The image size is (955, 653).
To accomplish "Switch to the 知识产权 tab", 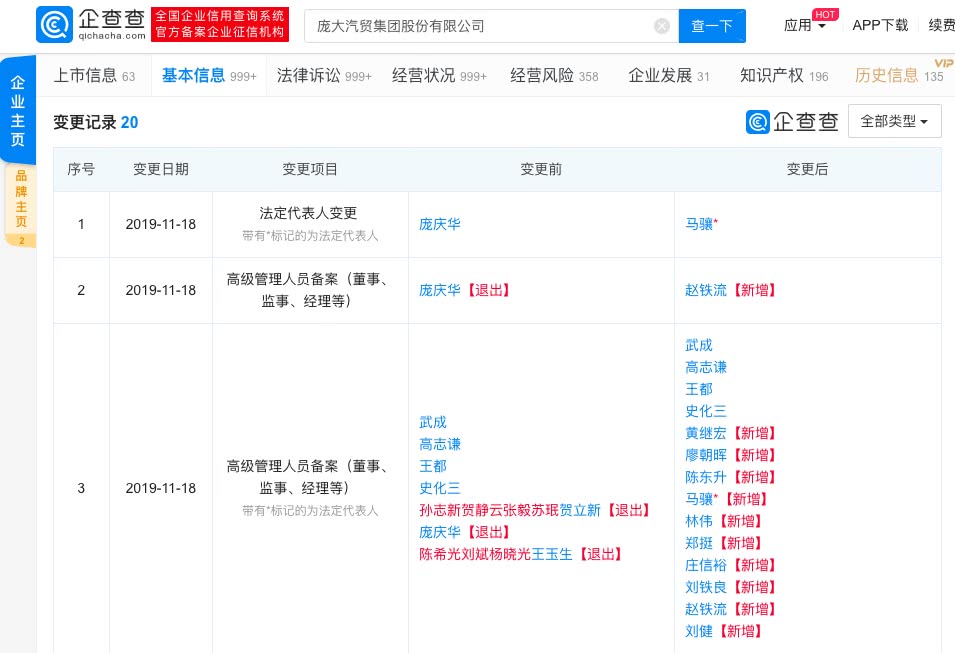I will click(784, 76).
